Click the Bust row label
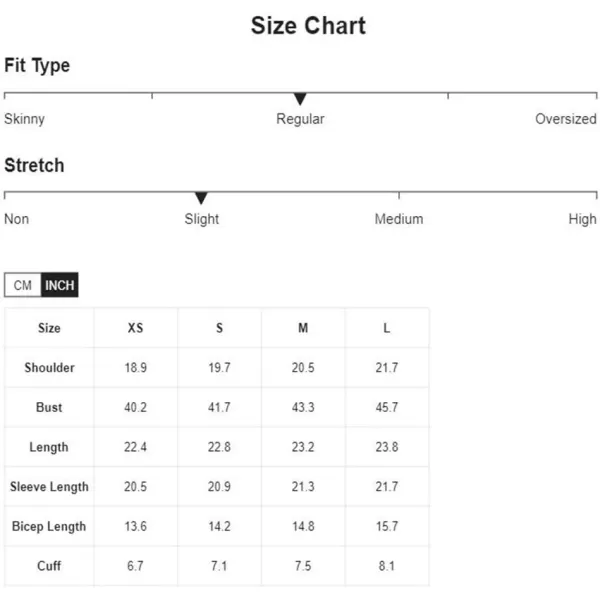Image resolution: width=600 pixels, height=600 pixels. (x=49, y=407)
